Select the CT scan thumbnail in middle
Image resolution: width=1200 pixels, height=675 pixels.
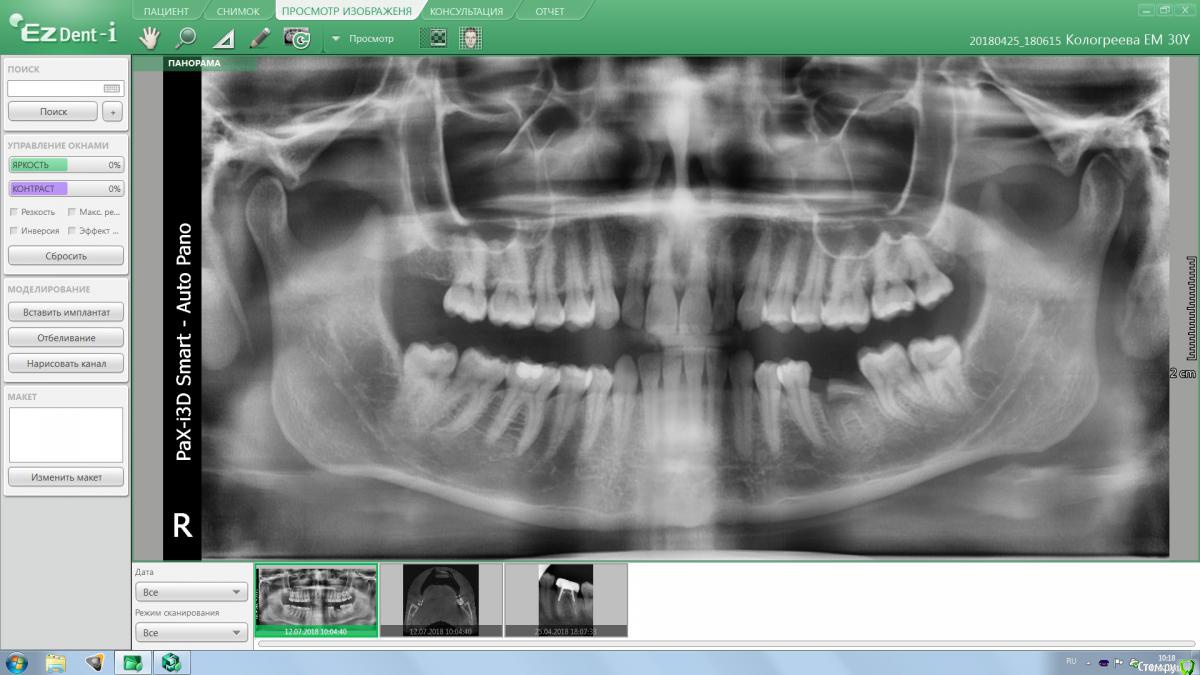pyautogui.click(x=441, y=598)
